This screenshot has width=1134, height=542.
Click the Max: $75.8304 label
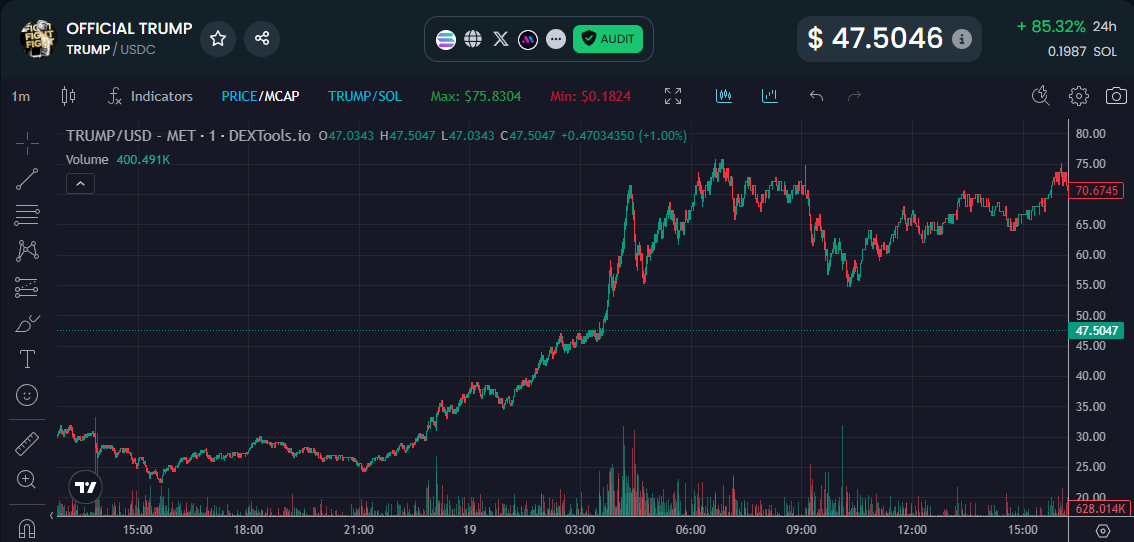476,96
